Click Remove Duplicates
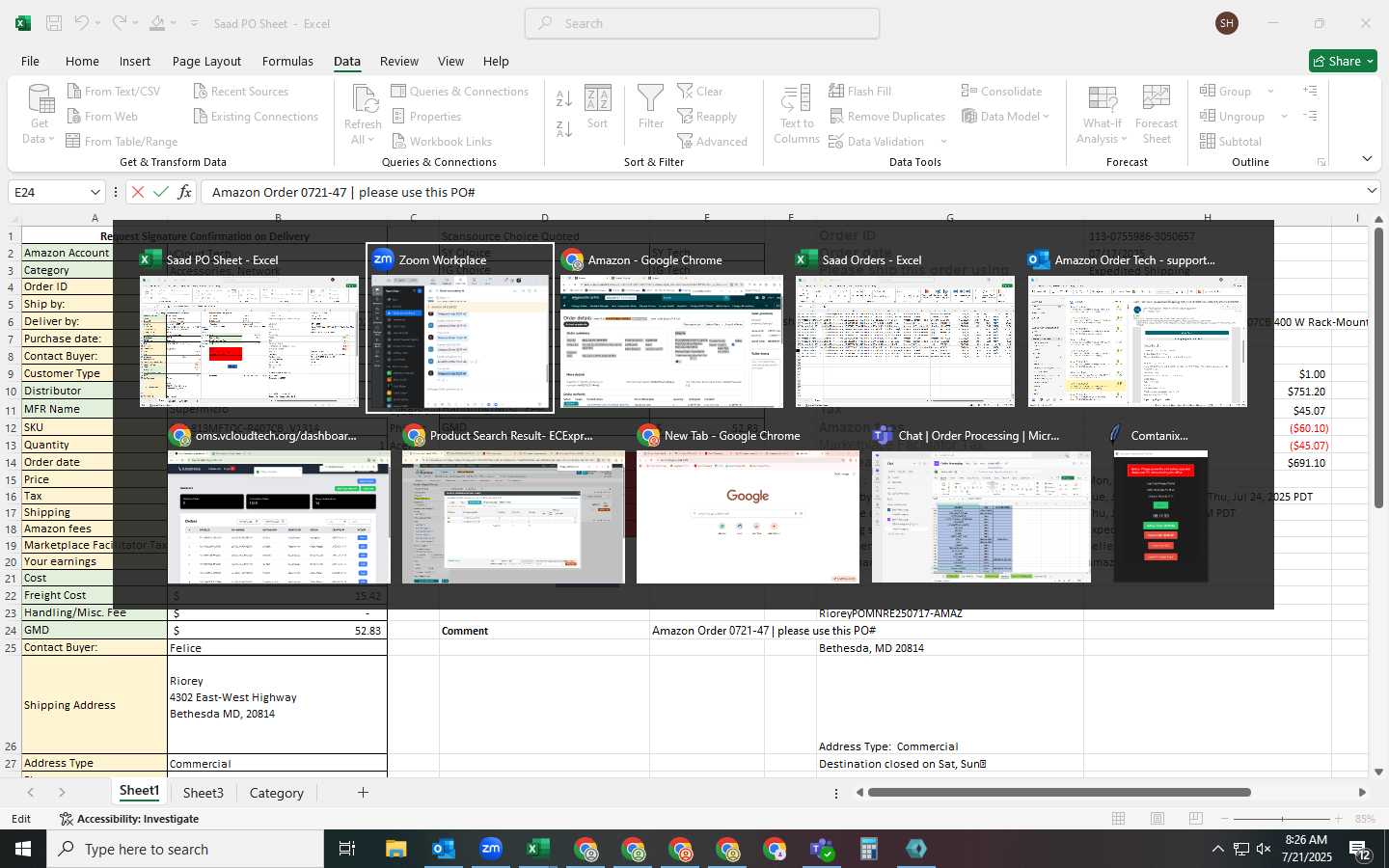The width and height of the screenshot is (1389, 868). click(887, 117)
